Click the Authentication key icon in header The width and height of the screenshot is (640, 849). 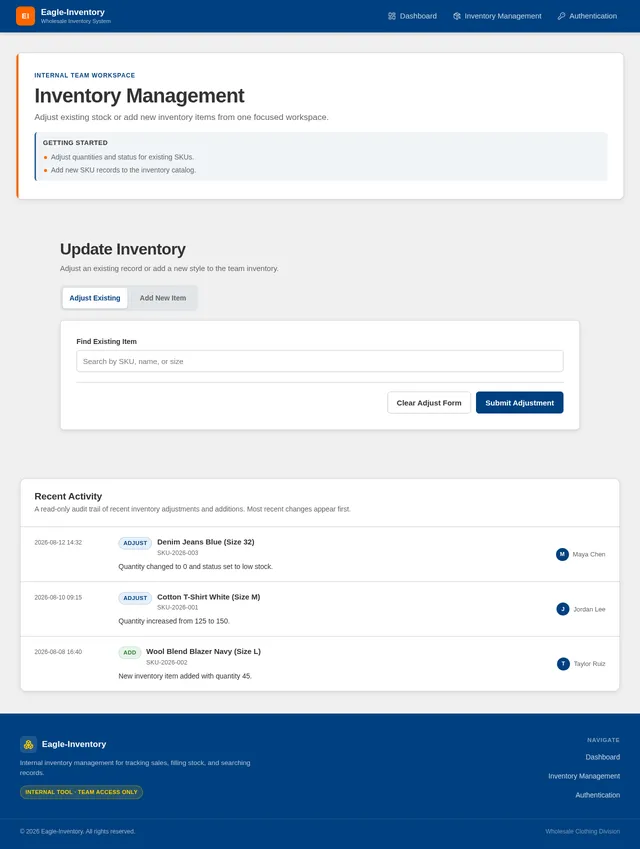click(x=561, y=16)
